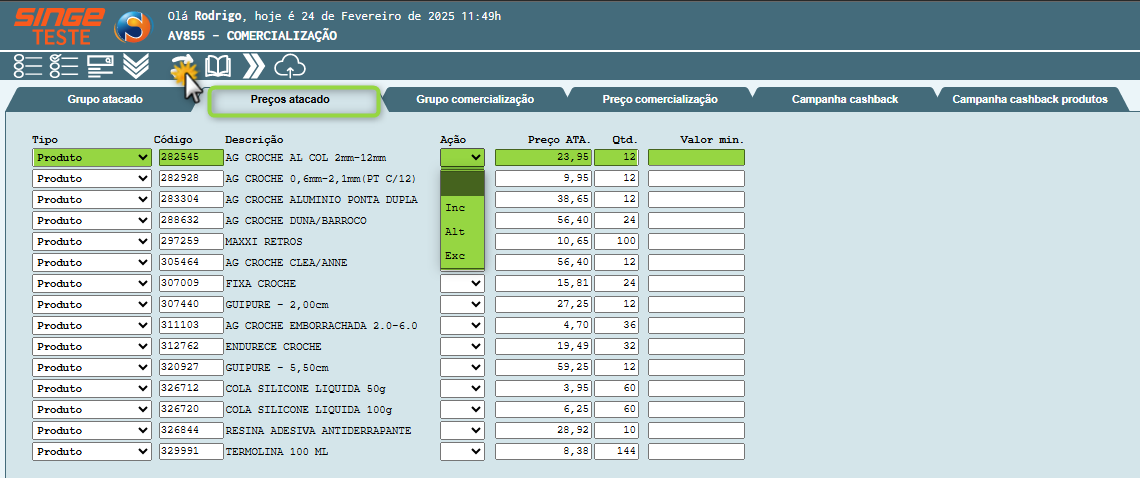Click the double chevron down icon
The width and height of the screenshot is (1140, 478).
coord(136,66)
